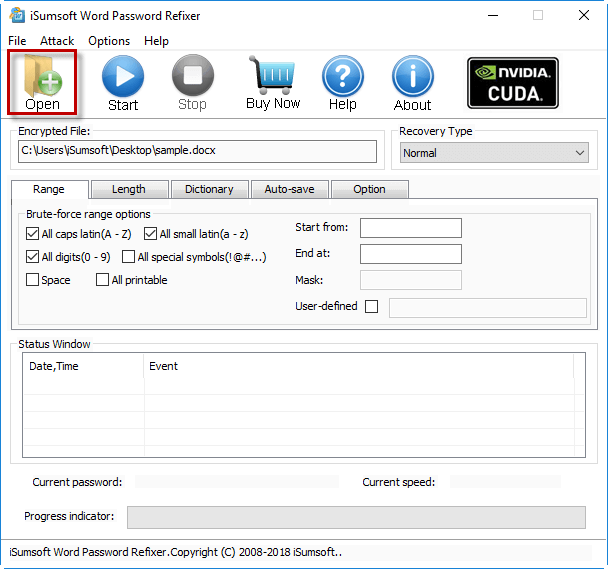Enable All special symbols checkbox
This screenshot has height=569, width=608.
(x=128, y=257)
